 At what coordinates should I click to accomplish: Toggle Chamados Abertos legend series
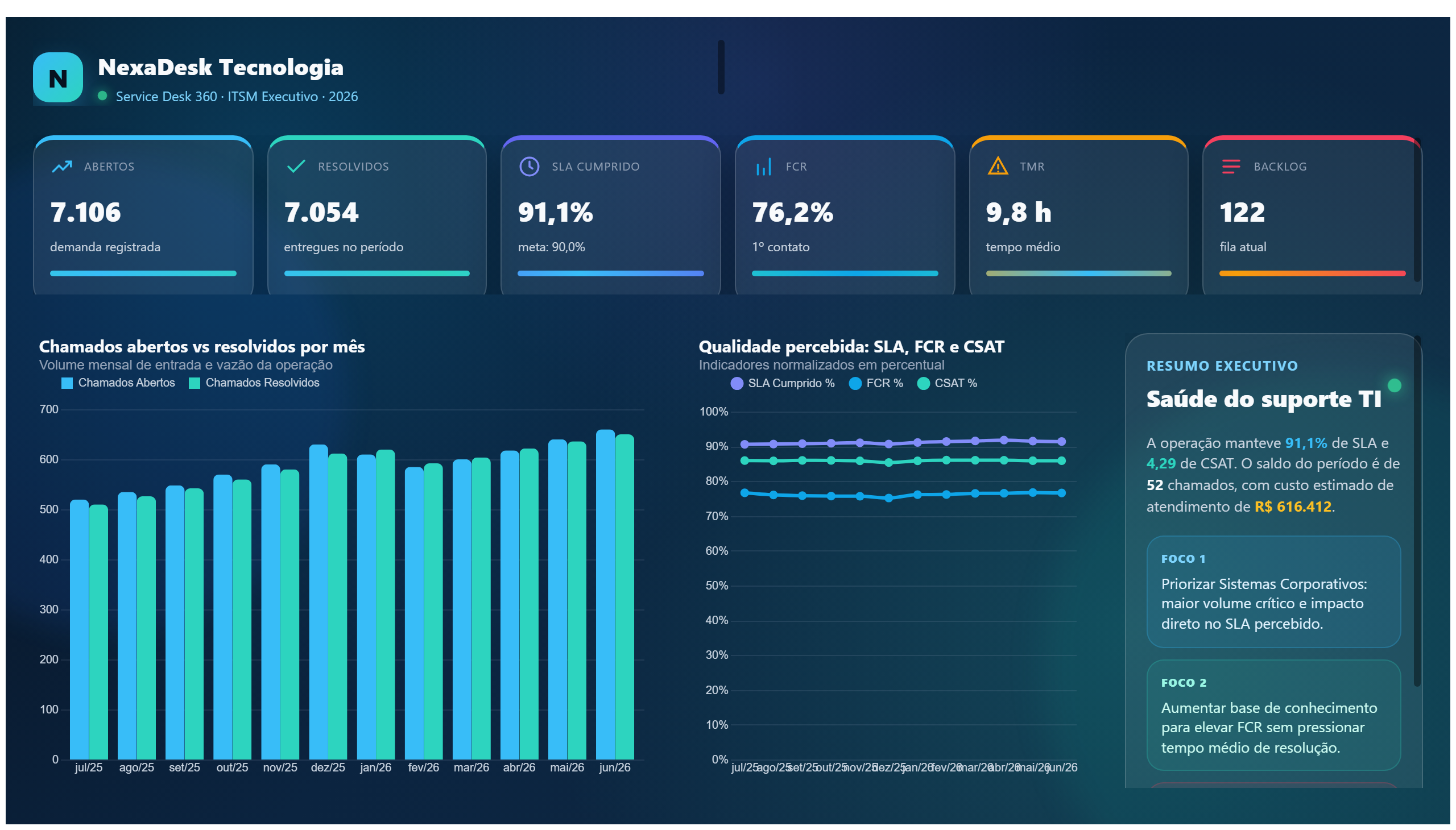pos(118,383)
